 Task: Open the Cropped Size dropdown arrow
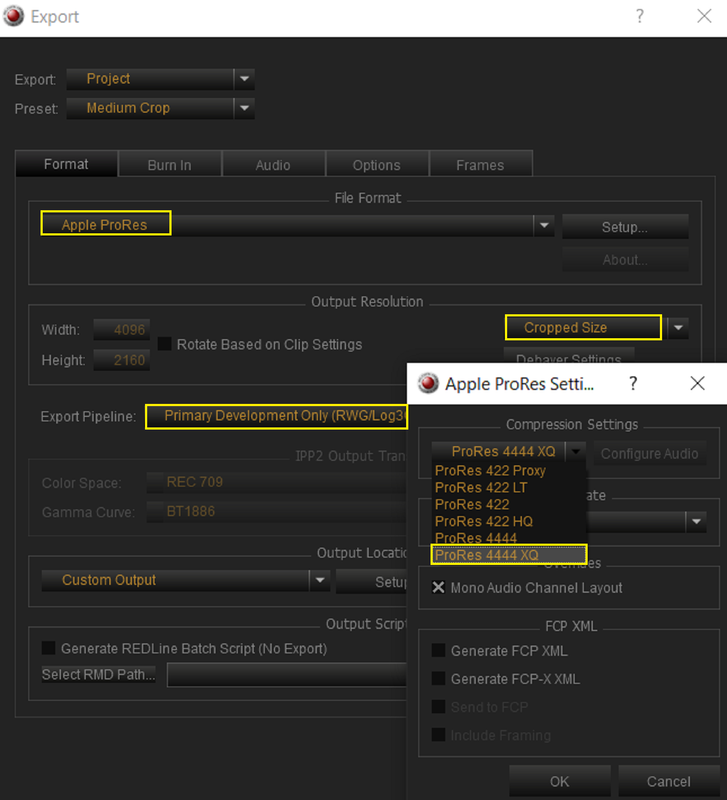tap(678, 328)
